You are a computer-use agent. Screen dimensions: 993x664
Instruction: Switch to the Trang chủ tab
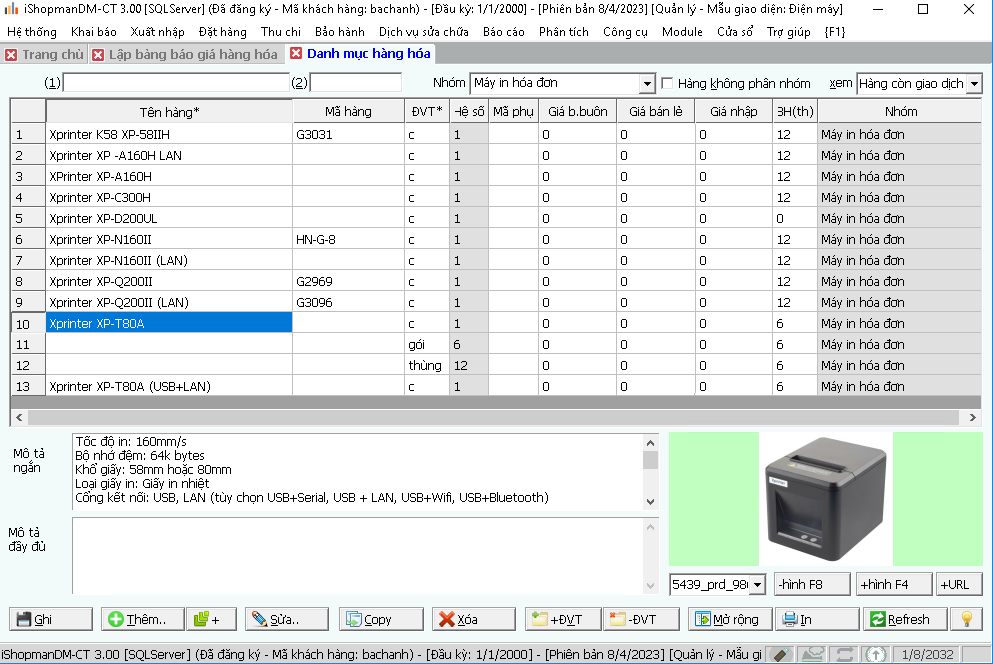click(53, 54)
